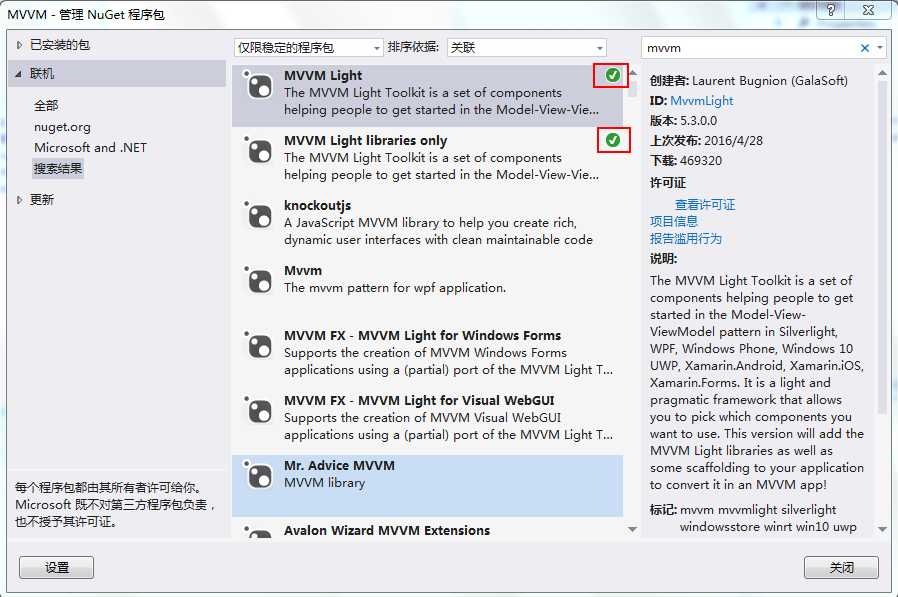
Task: Open the 查看许可证 link
Action: [705, 205]
